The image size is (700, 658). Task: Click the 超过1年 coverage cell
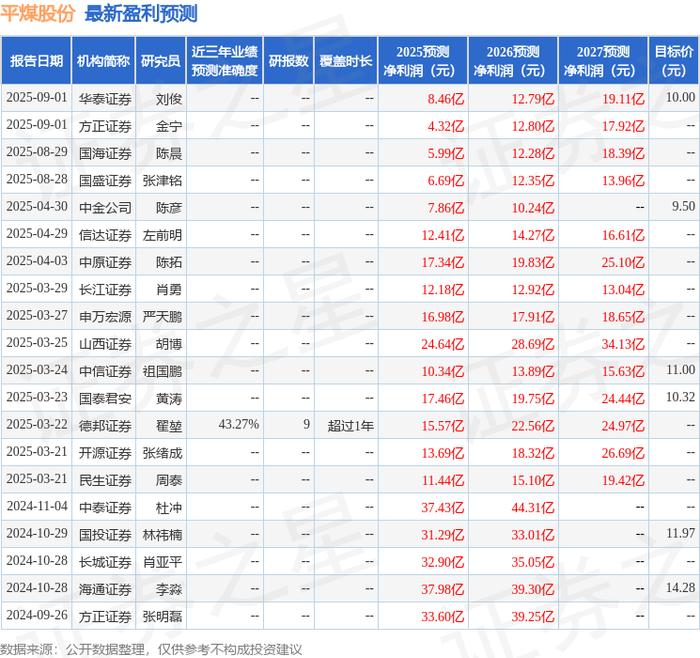click(x=350, y=426)
